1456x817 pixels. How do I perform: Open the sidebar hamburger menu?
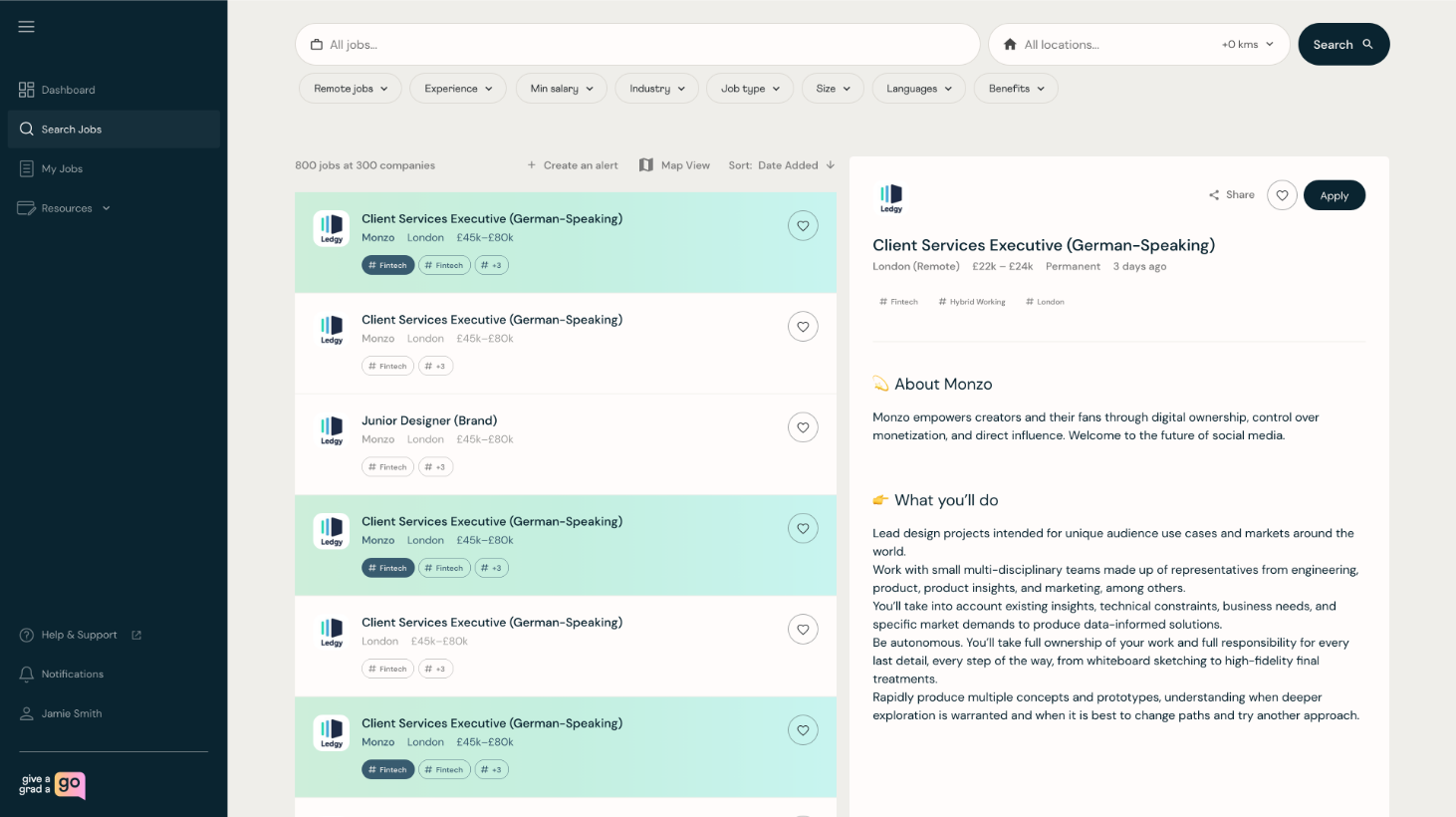26,26
